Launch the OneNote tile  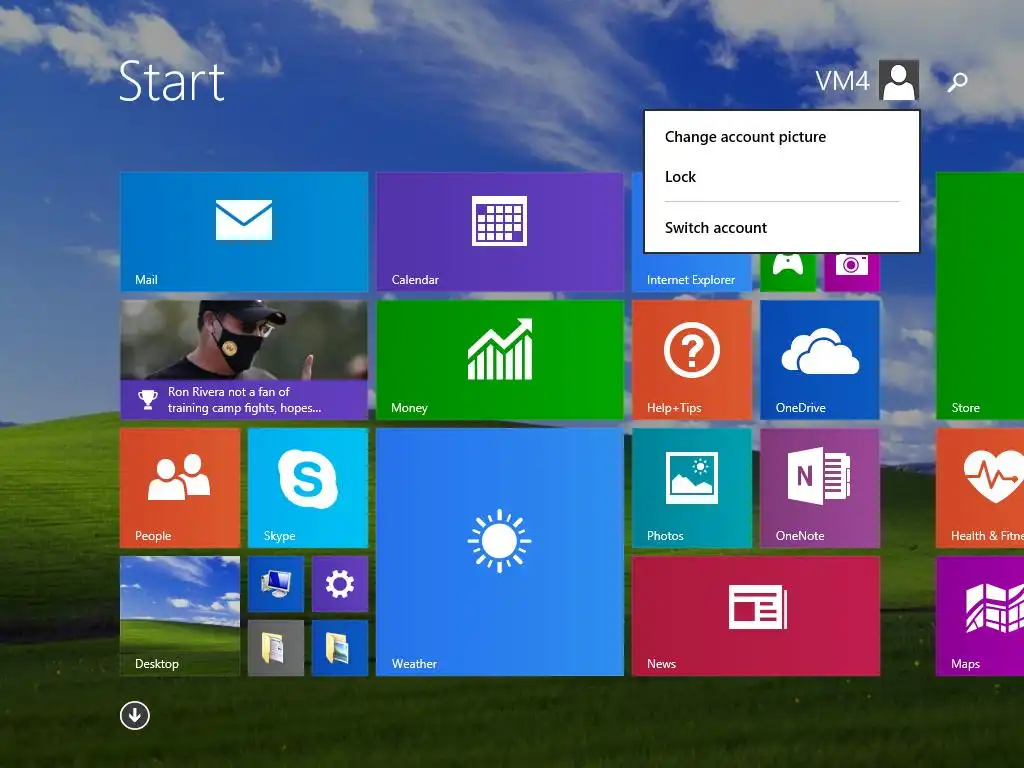(x=820, y=487)
